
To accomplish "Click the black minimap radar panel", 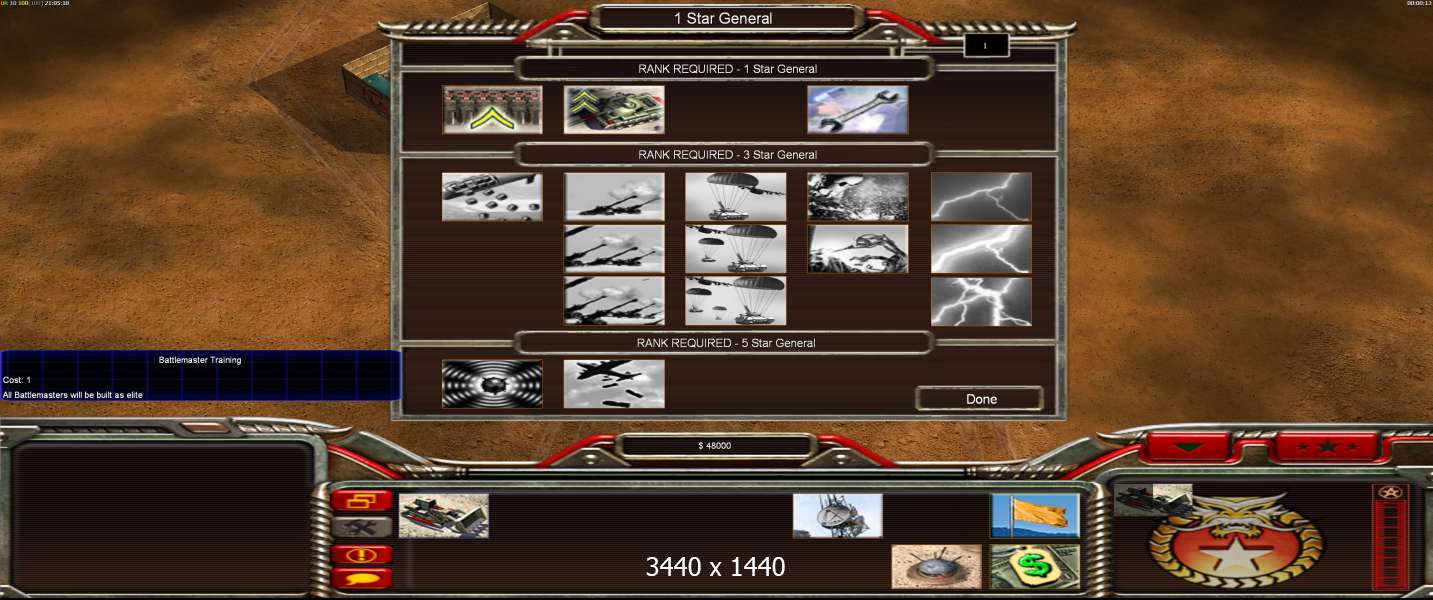I will 164,517.
